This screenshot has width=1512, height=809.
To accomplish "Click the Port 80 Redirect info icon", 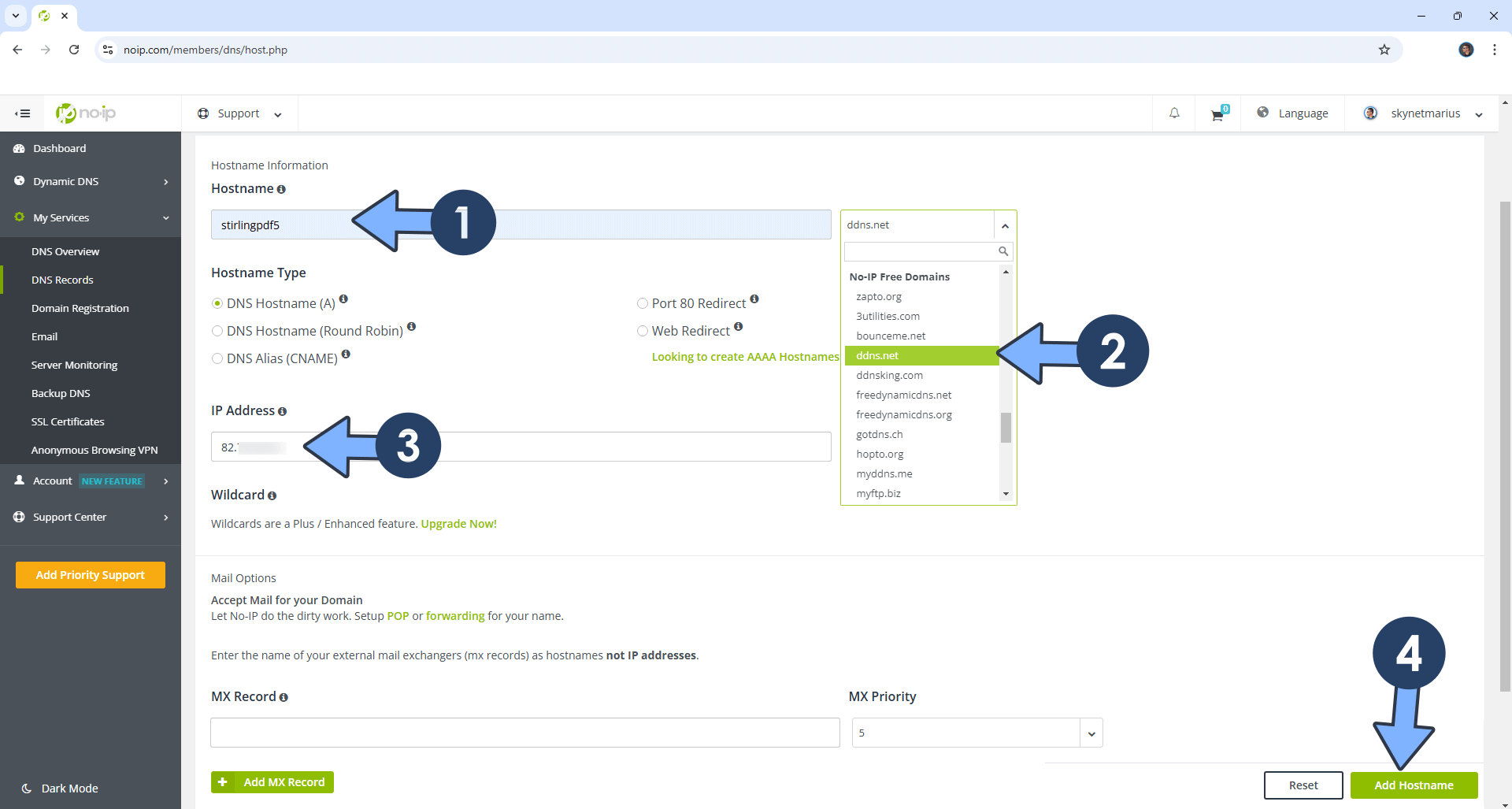I will coord(754,299).
